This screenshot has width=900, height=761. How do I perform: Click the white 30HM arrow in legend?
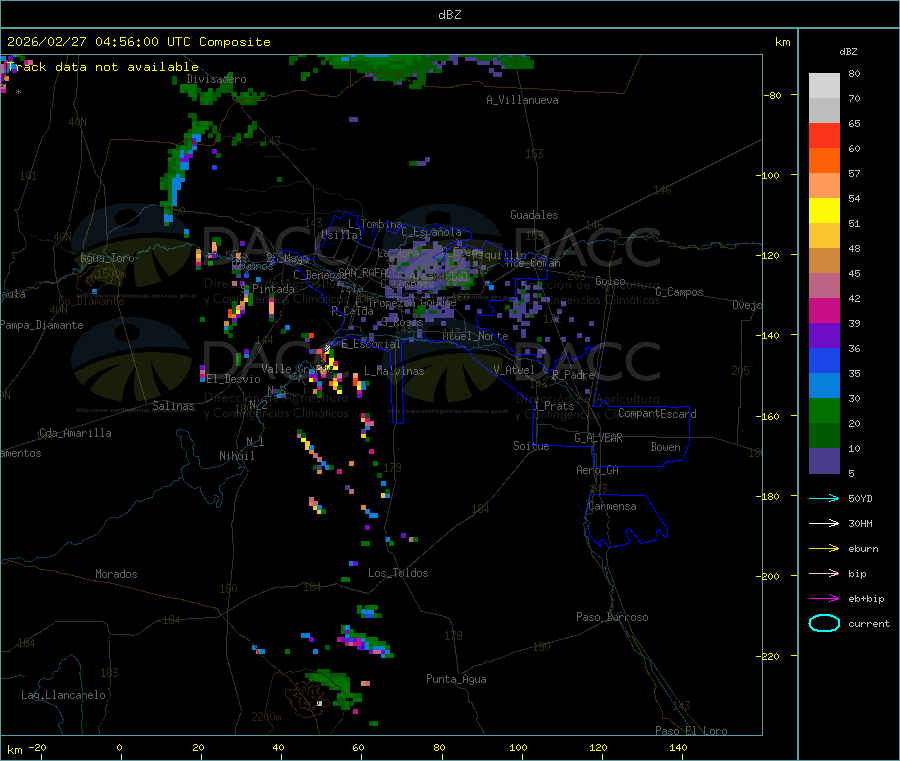[x=824, y=523]
